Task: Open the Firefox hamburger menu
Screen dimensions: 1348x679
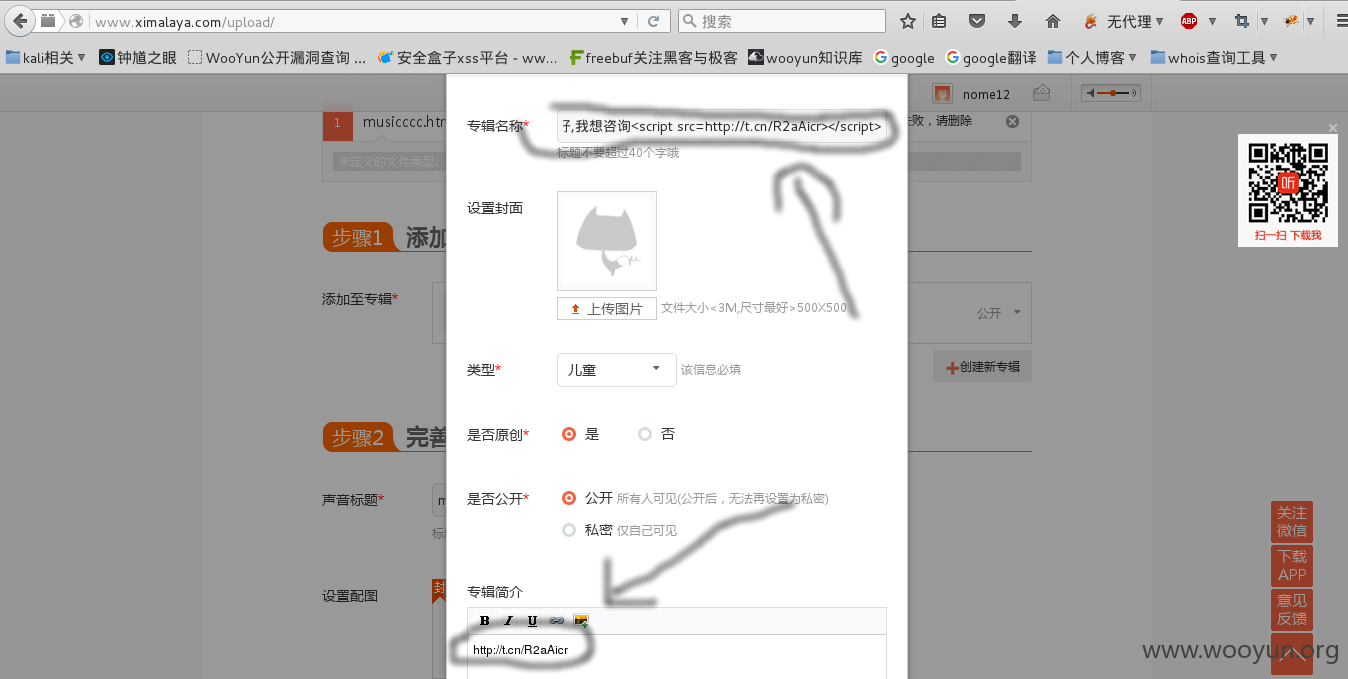Action: (x=1341, y=21)
